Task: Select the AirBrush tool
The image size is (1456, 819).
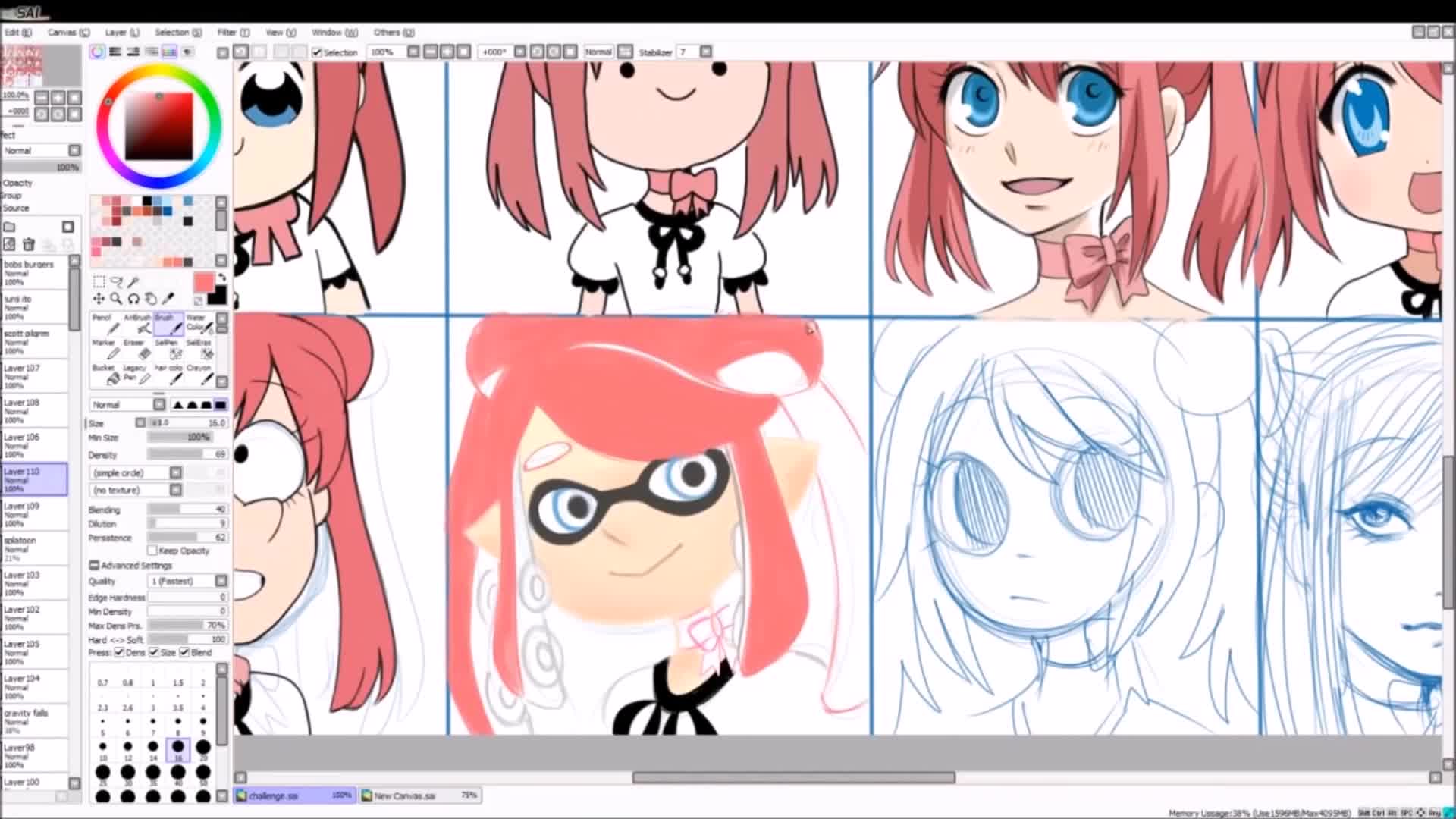Action: coord(136,325)
